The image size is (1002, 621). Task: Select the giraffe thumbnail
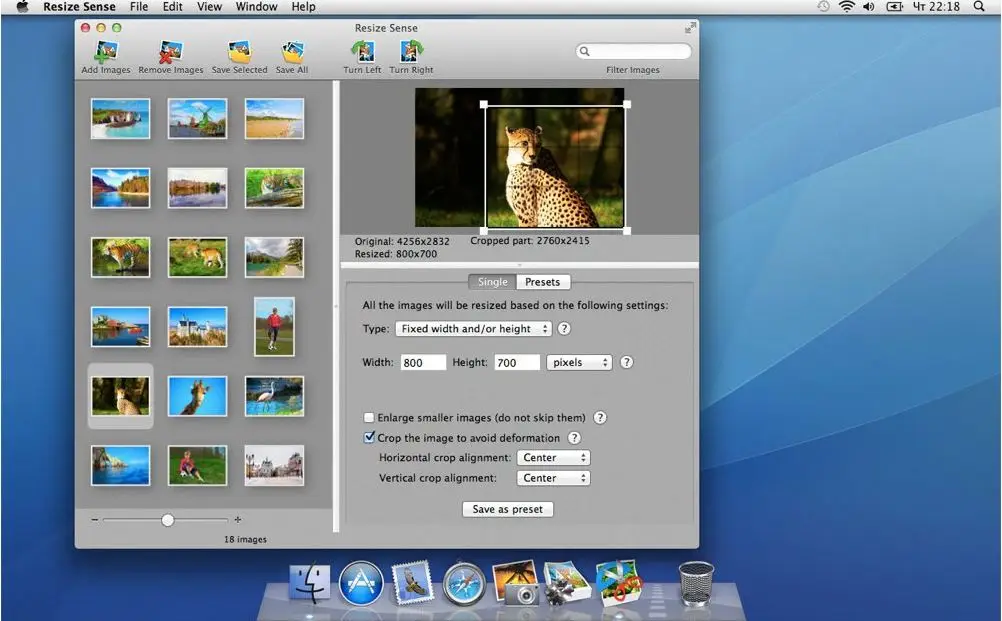point(197,396)
